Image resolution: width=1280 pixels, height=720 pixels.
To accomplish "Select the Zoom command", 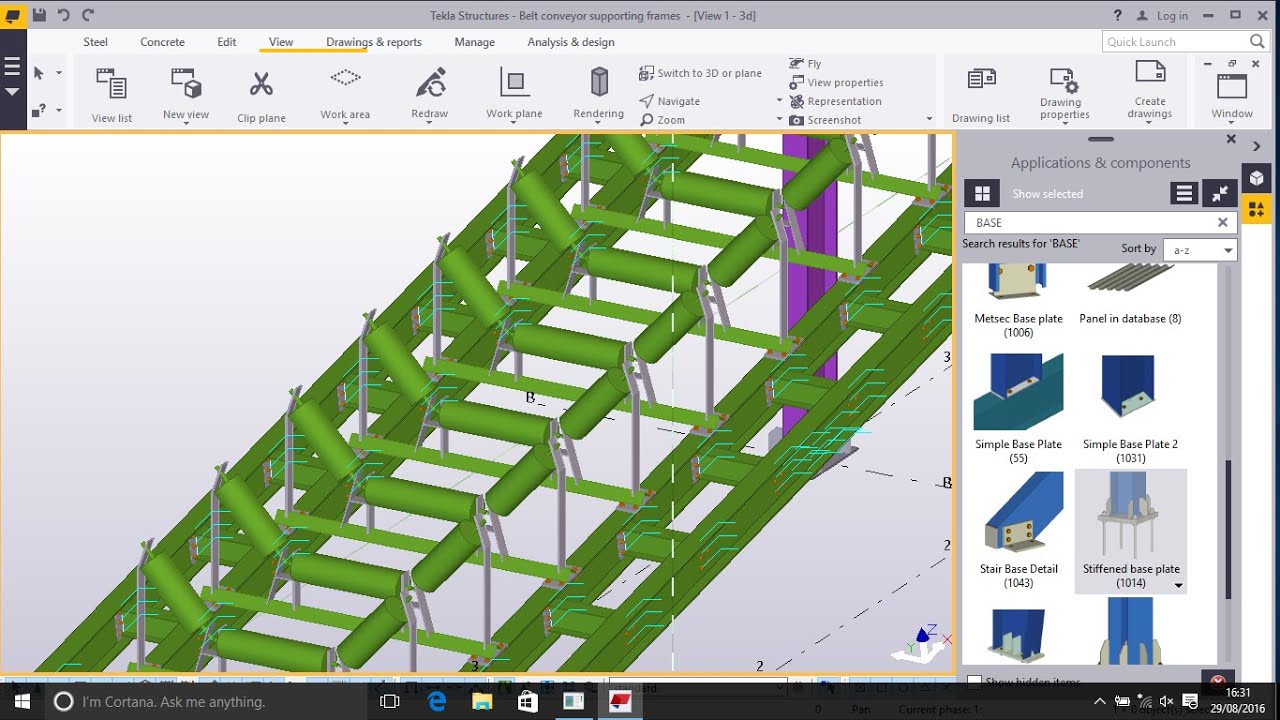I will click(663, 120).
